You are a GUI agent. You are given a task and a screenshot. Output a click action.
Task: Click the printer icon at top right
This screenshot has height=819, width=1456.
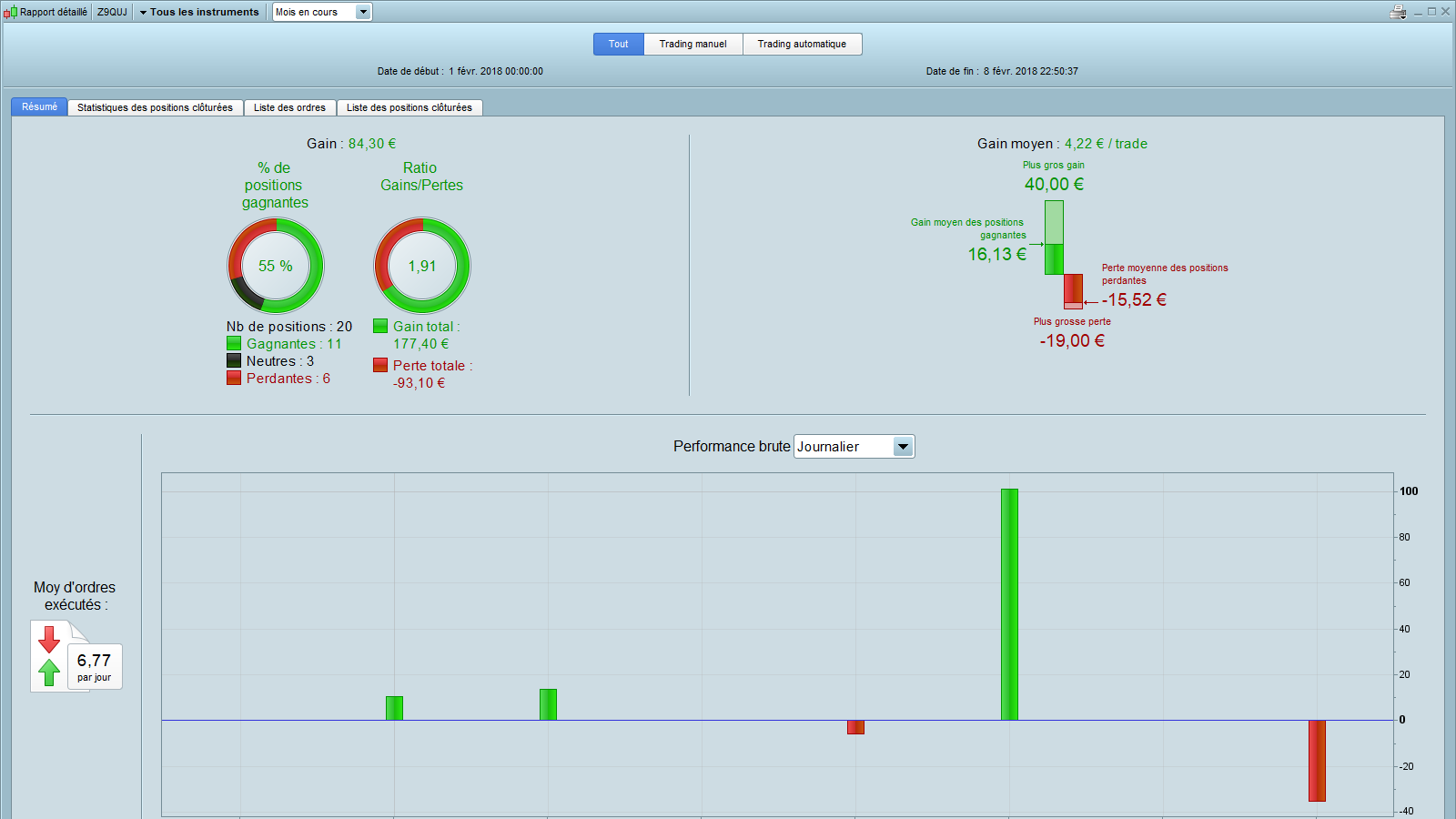tap(1399, 12)
